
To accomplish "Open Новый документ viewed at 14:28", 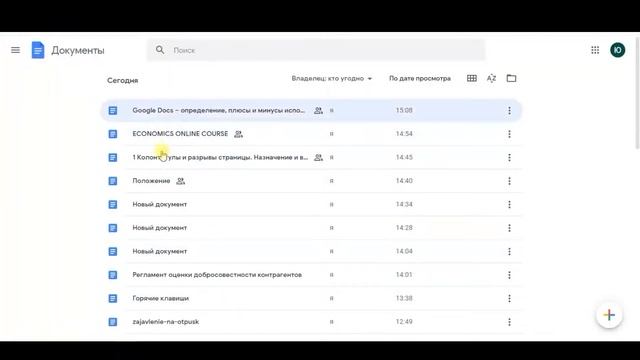I will point(160,228).
